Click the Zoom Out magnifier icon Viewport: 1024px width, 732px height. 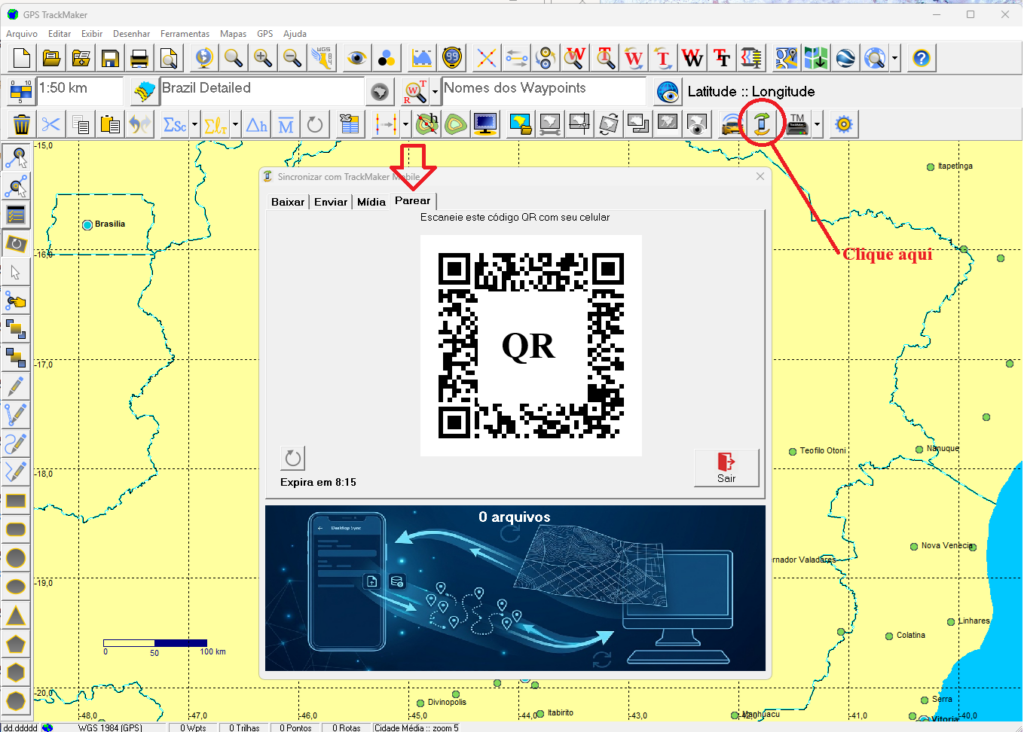point(292,58)
